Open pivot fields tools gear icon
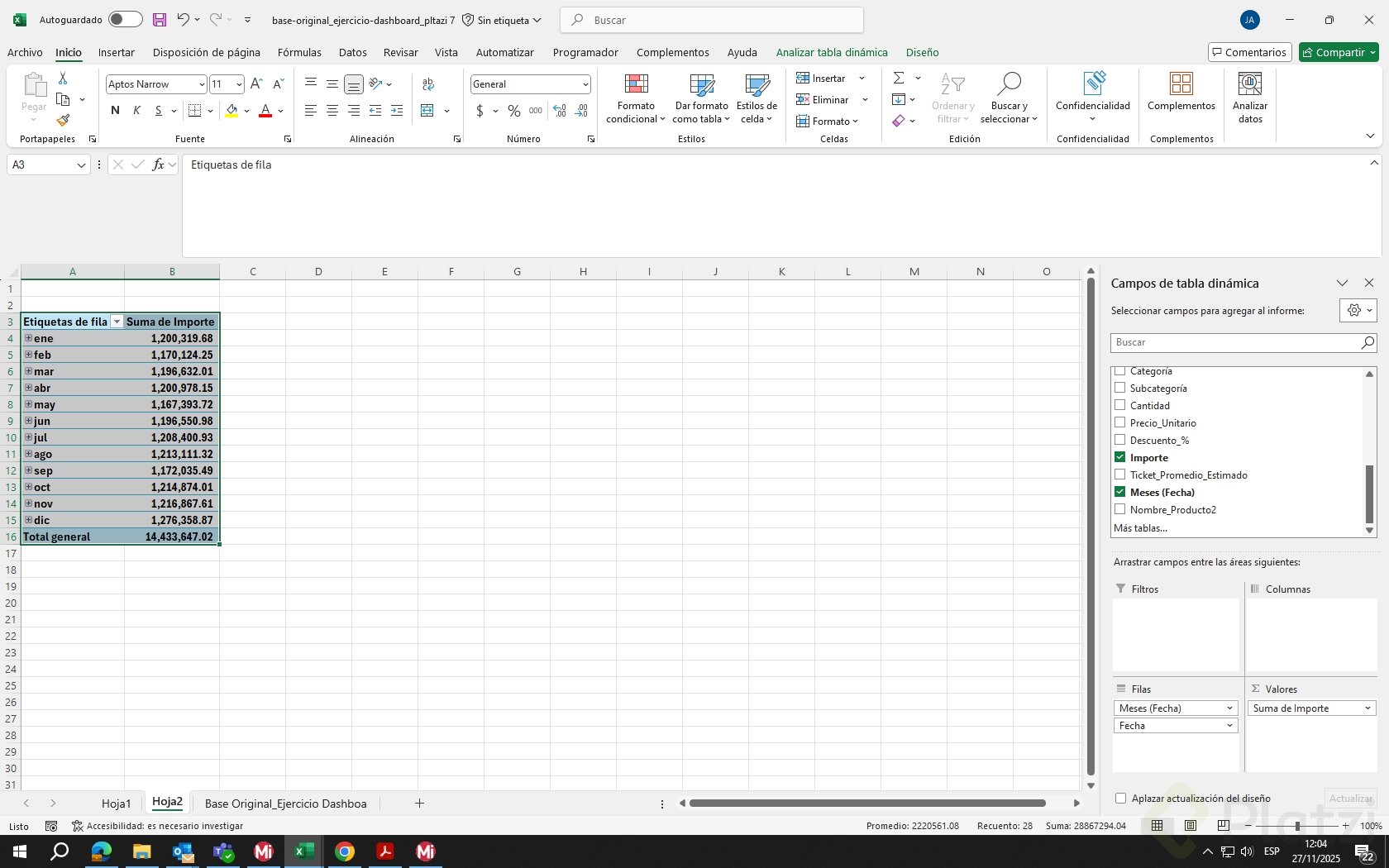This screenshot has width=1389, height=868. 1358,310
